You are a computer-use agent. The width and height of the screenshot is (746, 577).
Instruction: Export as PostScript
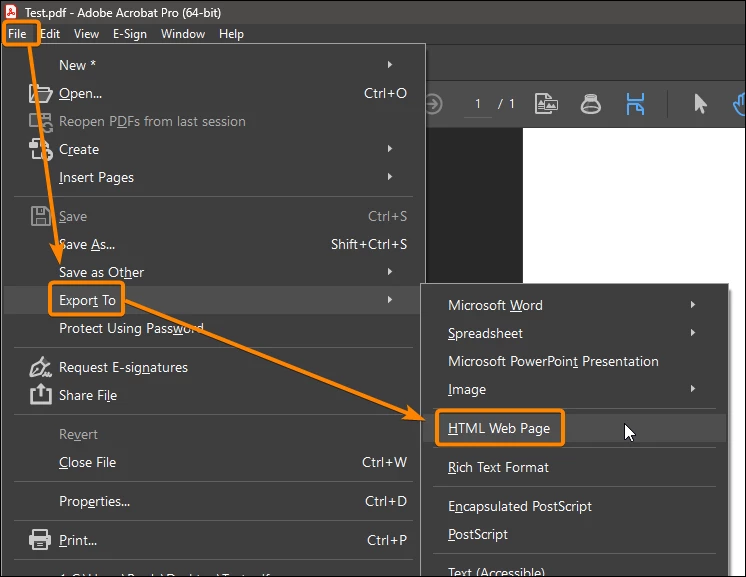[575, 534]
